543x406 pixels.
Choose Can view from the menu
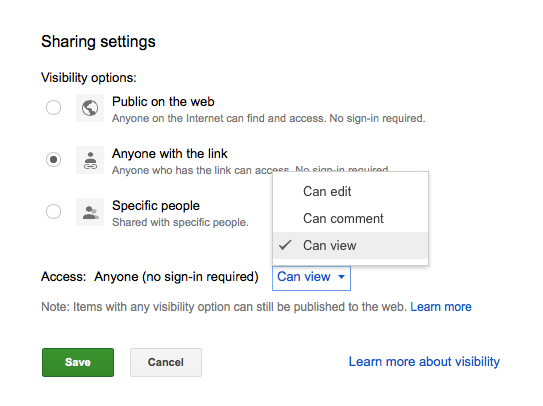pyautogui.click(x=350, y=245)
